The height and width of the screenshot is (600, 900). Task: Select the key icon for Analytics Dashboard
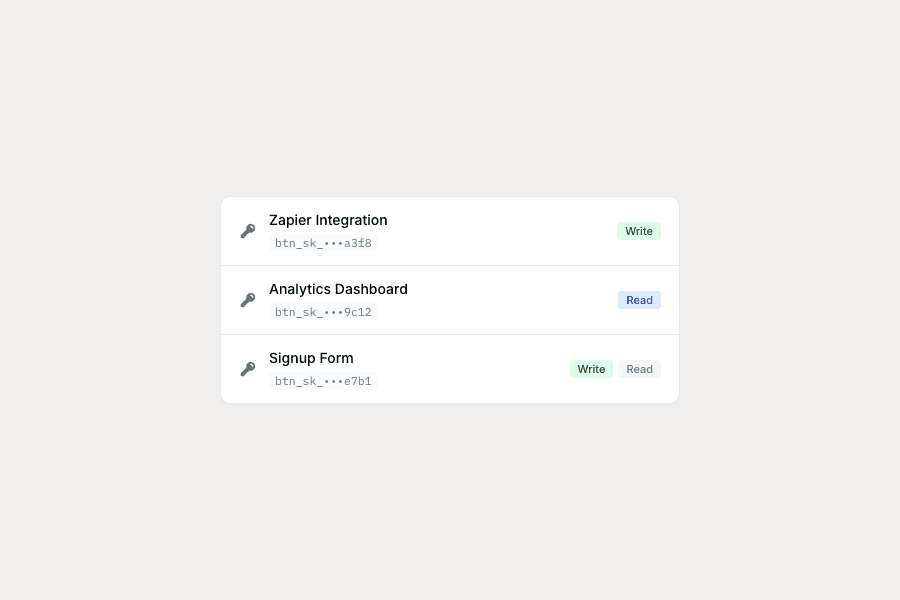point(247,299)
